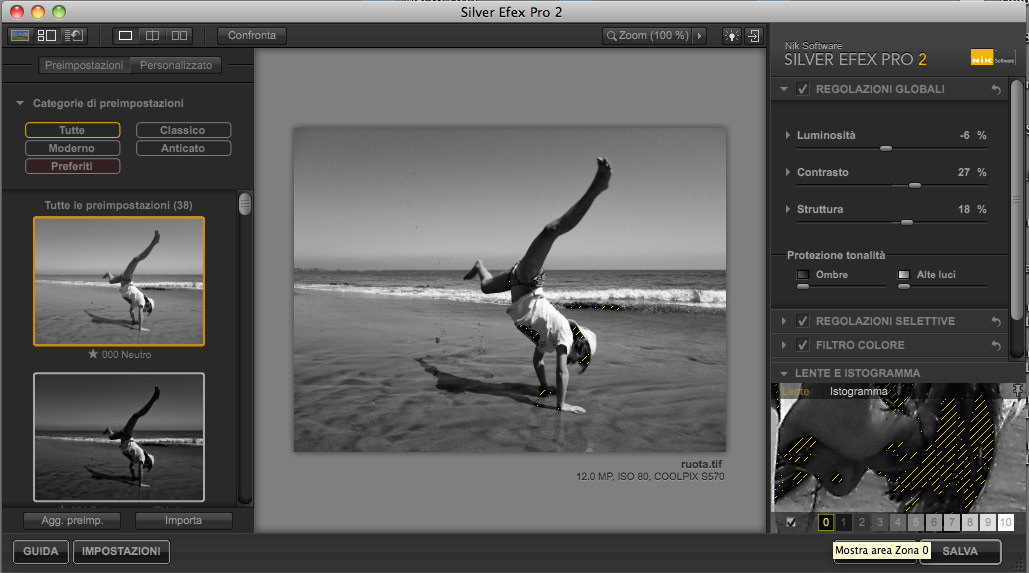Select the Tutte preset category
This screenshot has width=1029, height=573.
[72, 130]
